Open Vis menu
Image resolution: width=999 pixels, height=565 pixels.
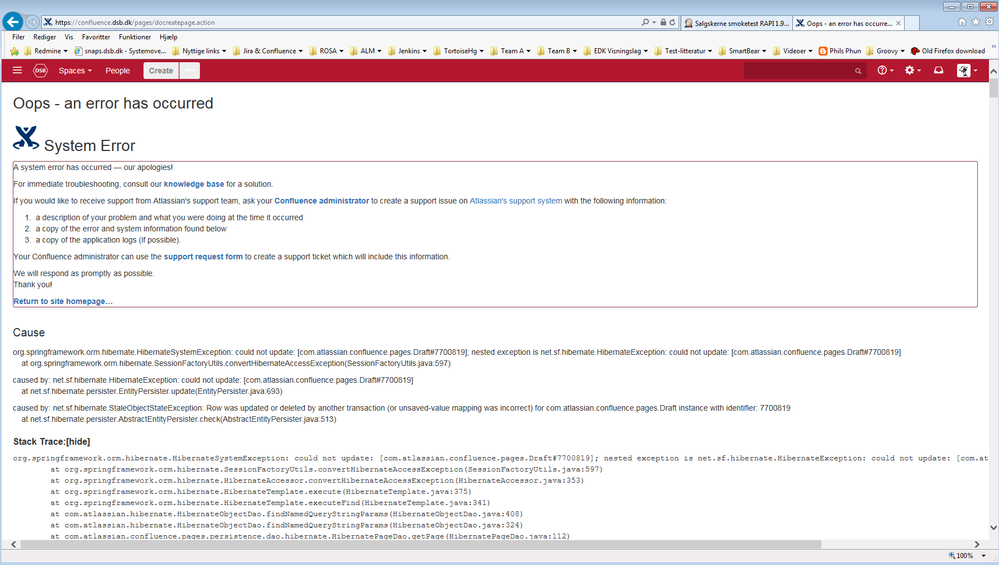pos(69,37)
